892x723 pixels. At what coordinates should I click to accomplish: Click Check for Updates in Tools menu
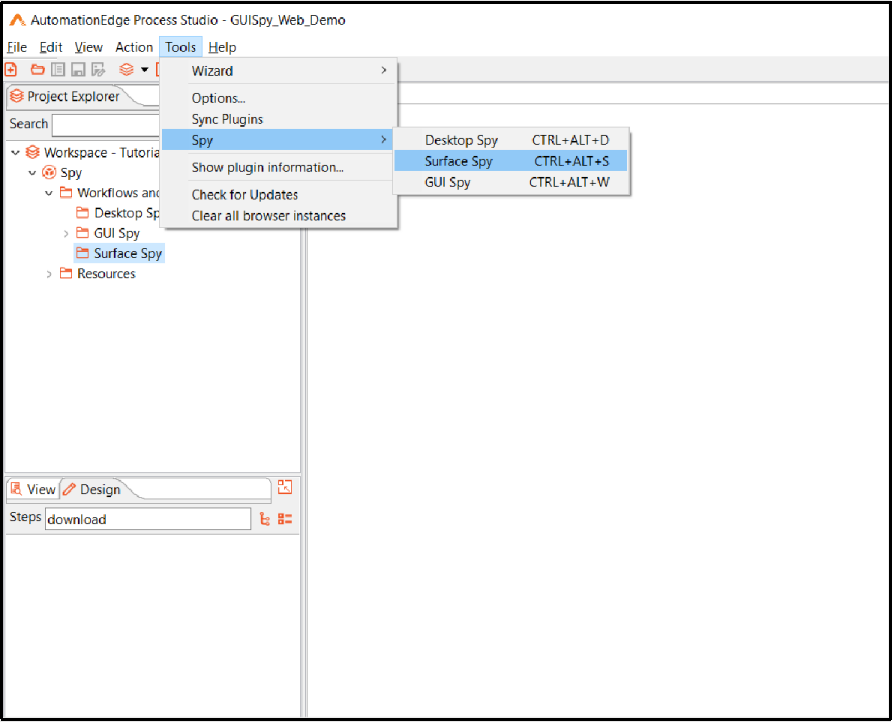[x=244, y=194]
